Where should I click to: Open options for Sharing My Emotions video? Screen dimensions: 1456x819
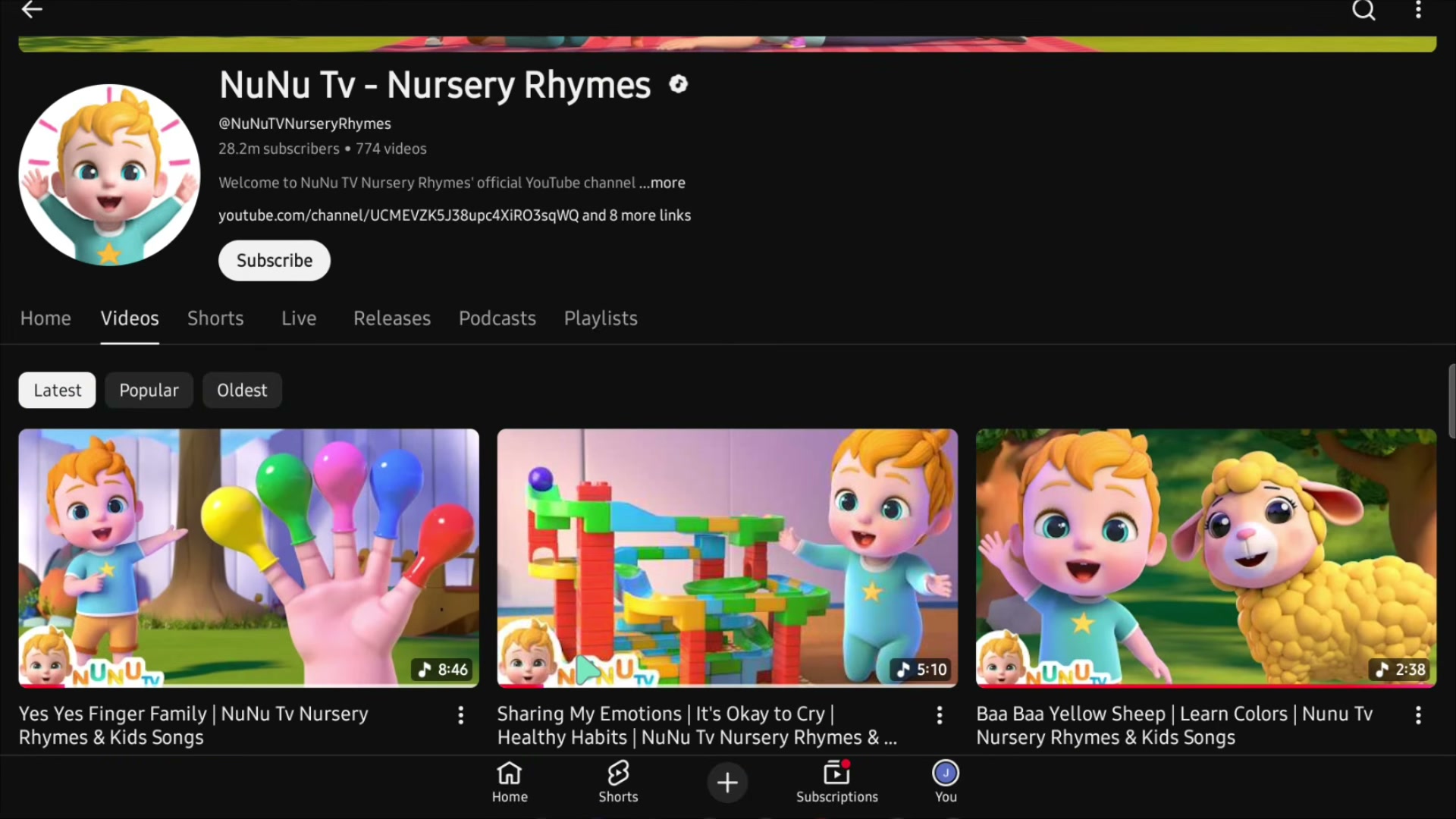[939, 715]
